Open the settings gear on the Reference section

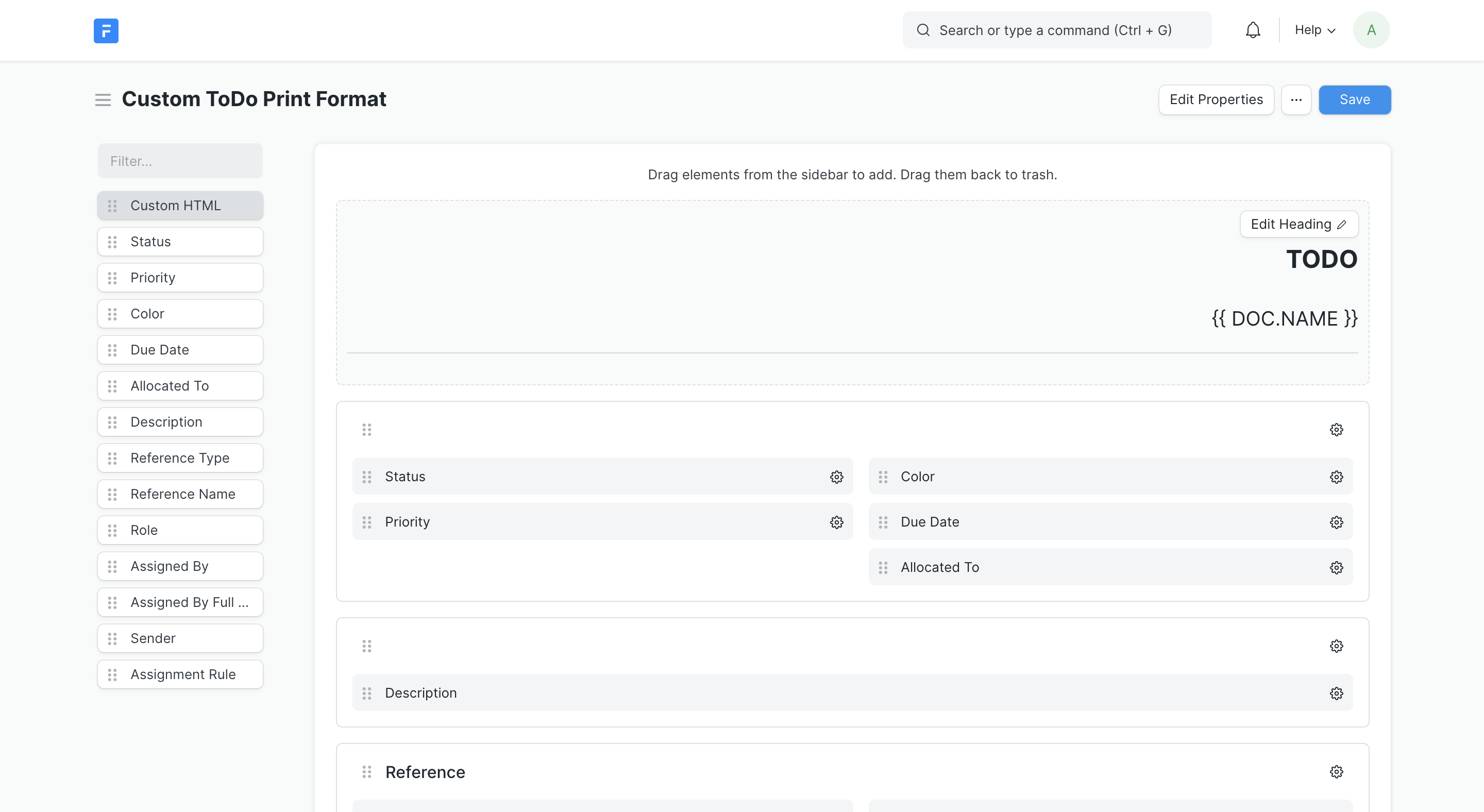pos(1336,772)
